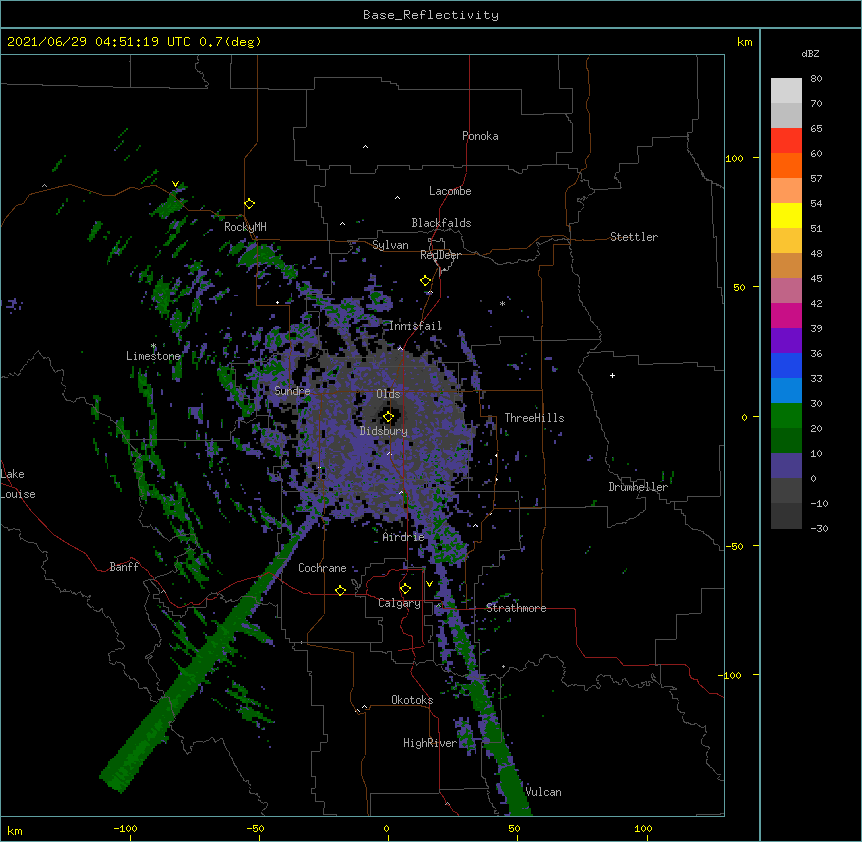Click the km label in the bottom-left corner

15,830
